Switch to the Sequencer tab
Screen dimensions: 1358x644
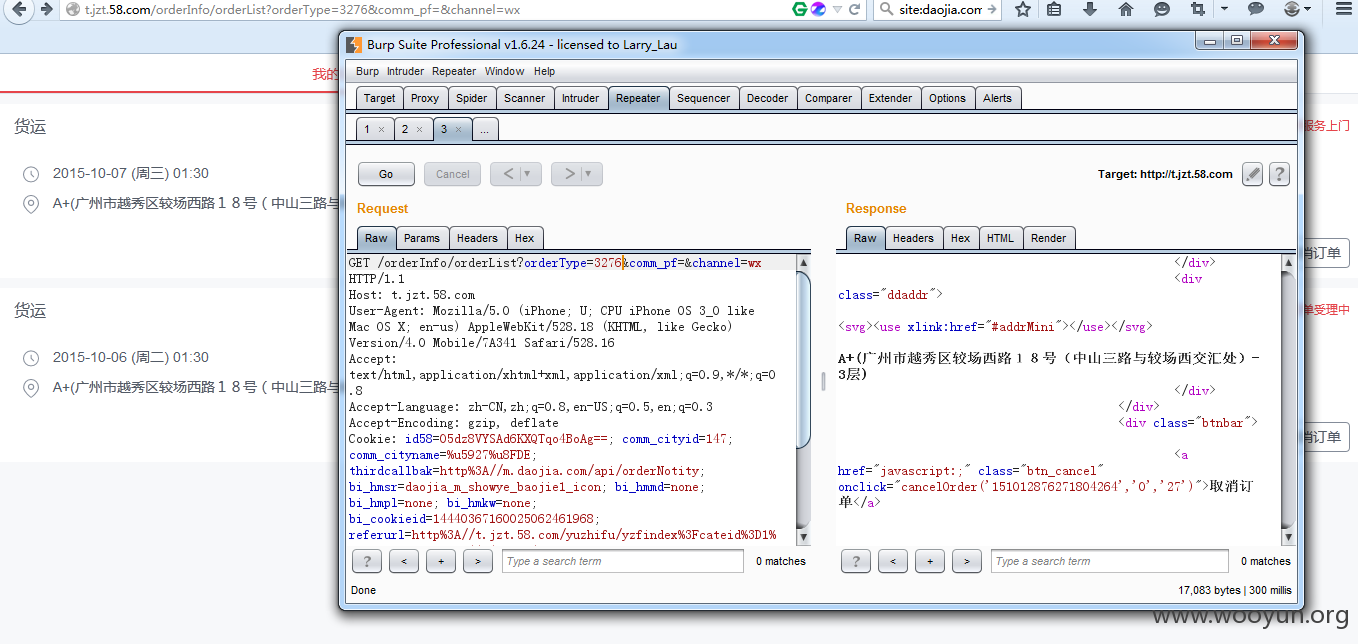[703, 98]
